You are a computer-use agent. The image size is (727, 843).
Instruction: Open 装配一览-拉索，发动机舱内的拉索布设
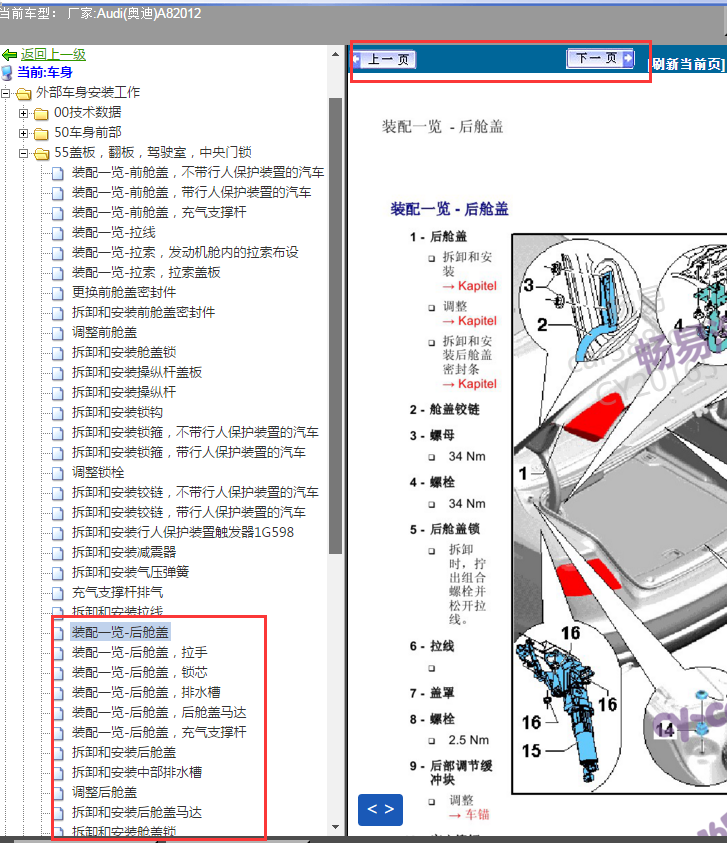(x=185, y=252)
